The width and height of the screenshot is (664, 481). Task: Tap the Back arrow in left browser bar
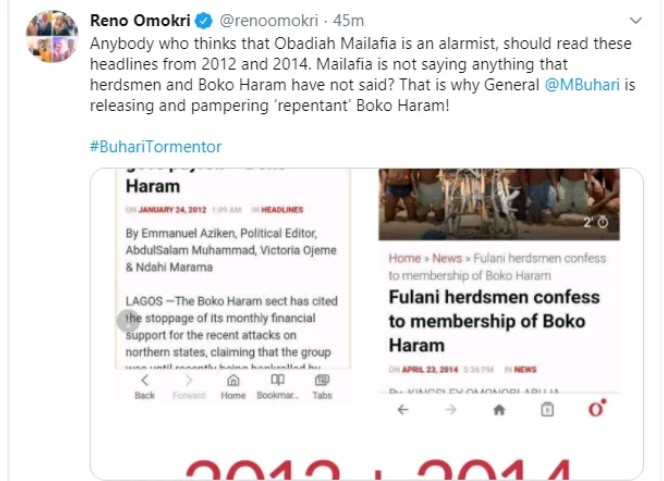pyautogui.click(x=145, y=386)
